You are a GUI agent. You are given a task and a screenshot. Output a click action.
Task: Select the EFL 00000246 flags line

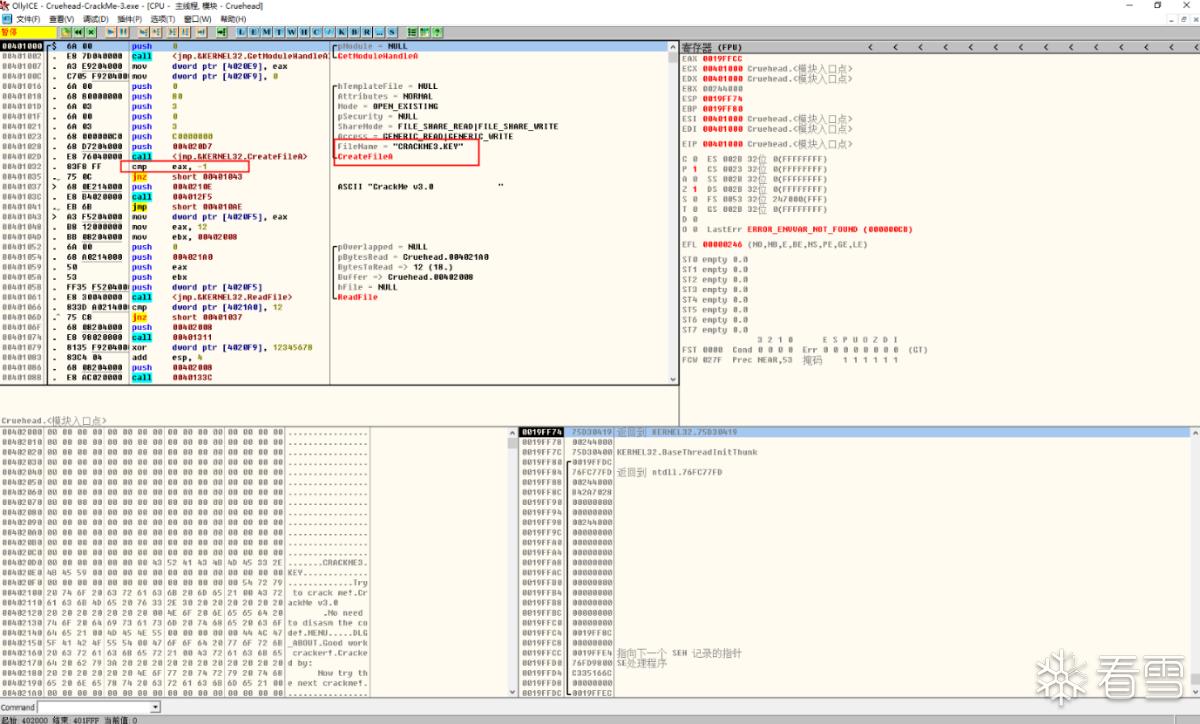[775, 244]
